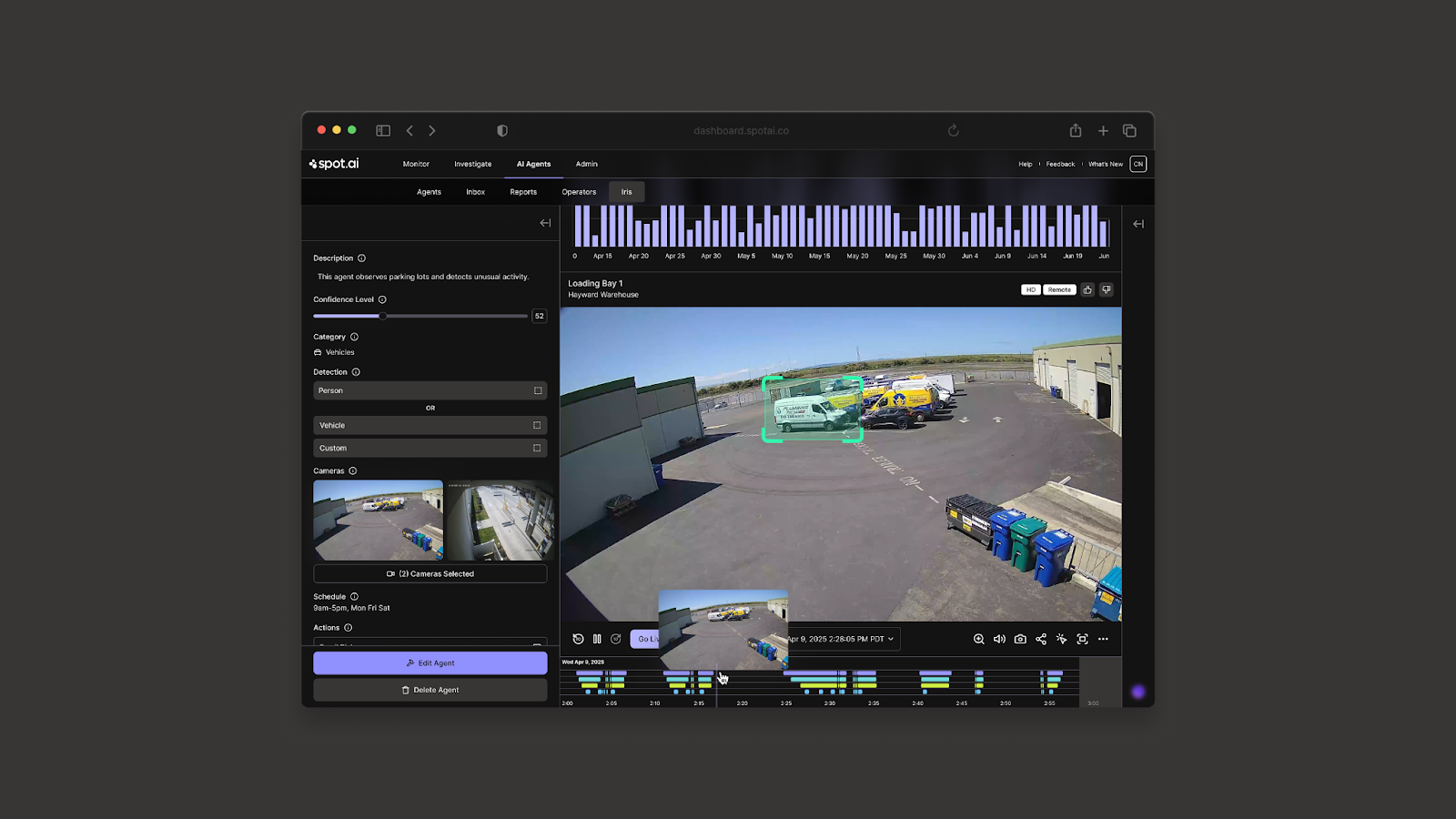This screenshot has width=1456, height=819.
Task: Open the Reports tab
Action: 523,192
